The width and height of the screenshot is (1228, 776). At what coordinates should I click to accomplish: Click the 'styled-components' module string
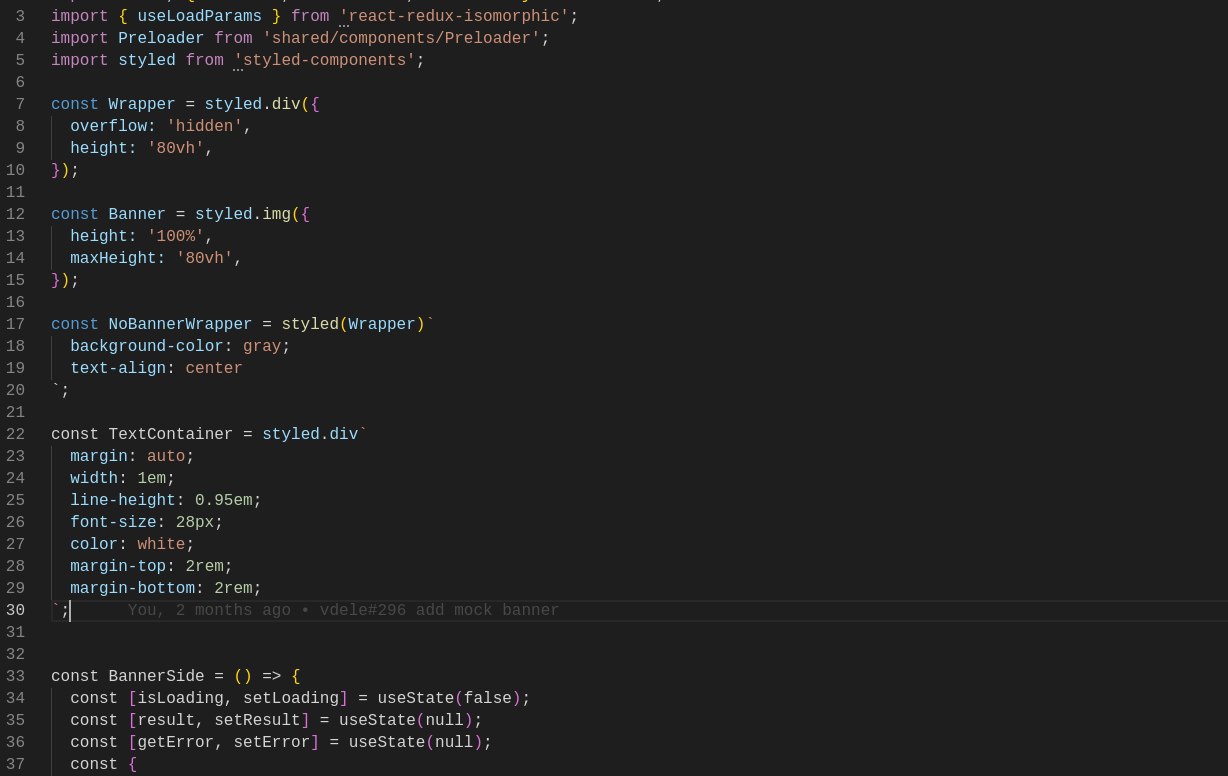click(x=324, y=60)
